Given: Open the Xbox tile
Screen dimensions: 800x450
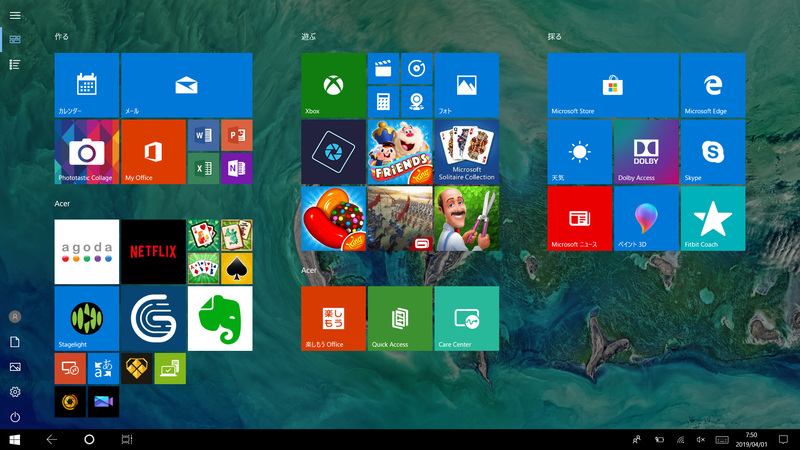Looking at the screenshot, I should point(334,85).
